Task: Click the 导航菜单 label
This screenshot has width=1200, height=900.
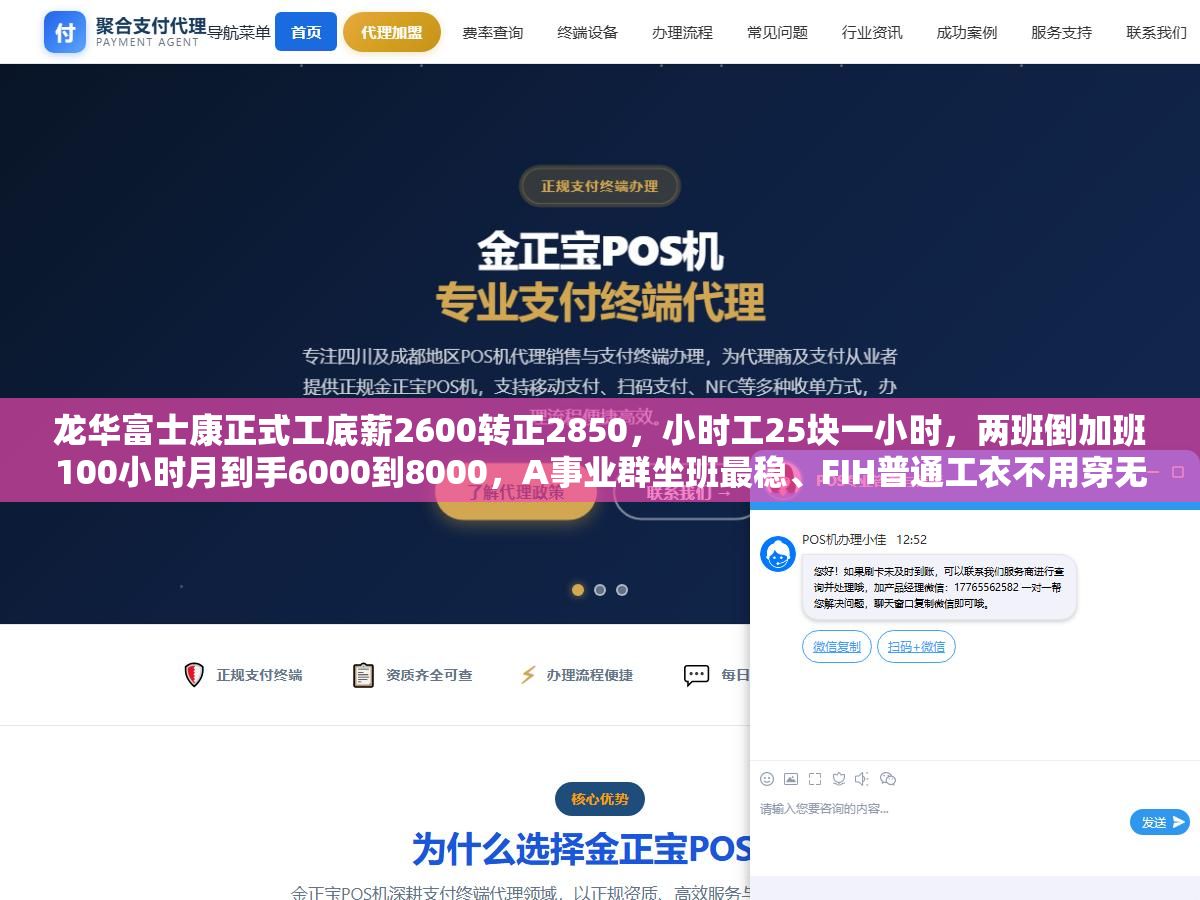Action: tap(239, 32)
